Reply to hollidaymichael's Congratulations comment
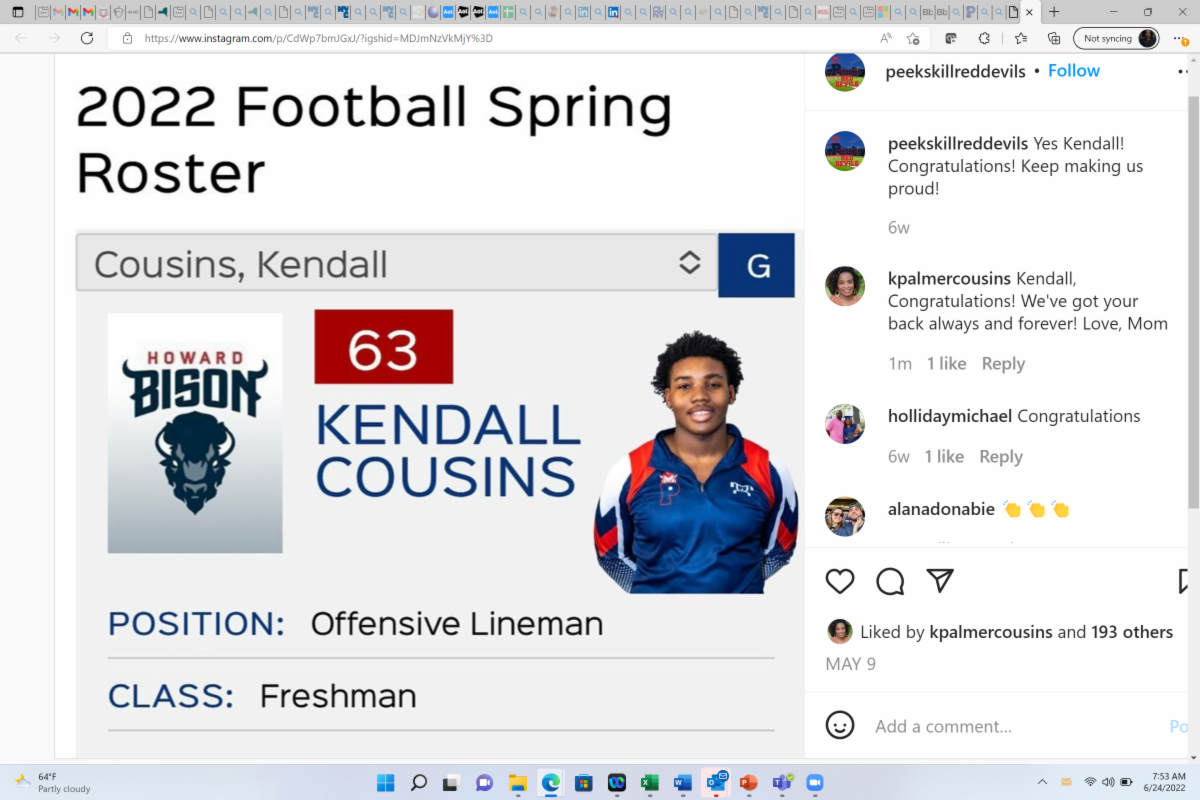Screen dimensions: 1200x800 1001,457
